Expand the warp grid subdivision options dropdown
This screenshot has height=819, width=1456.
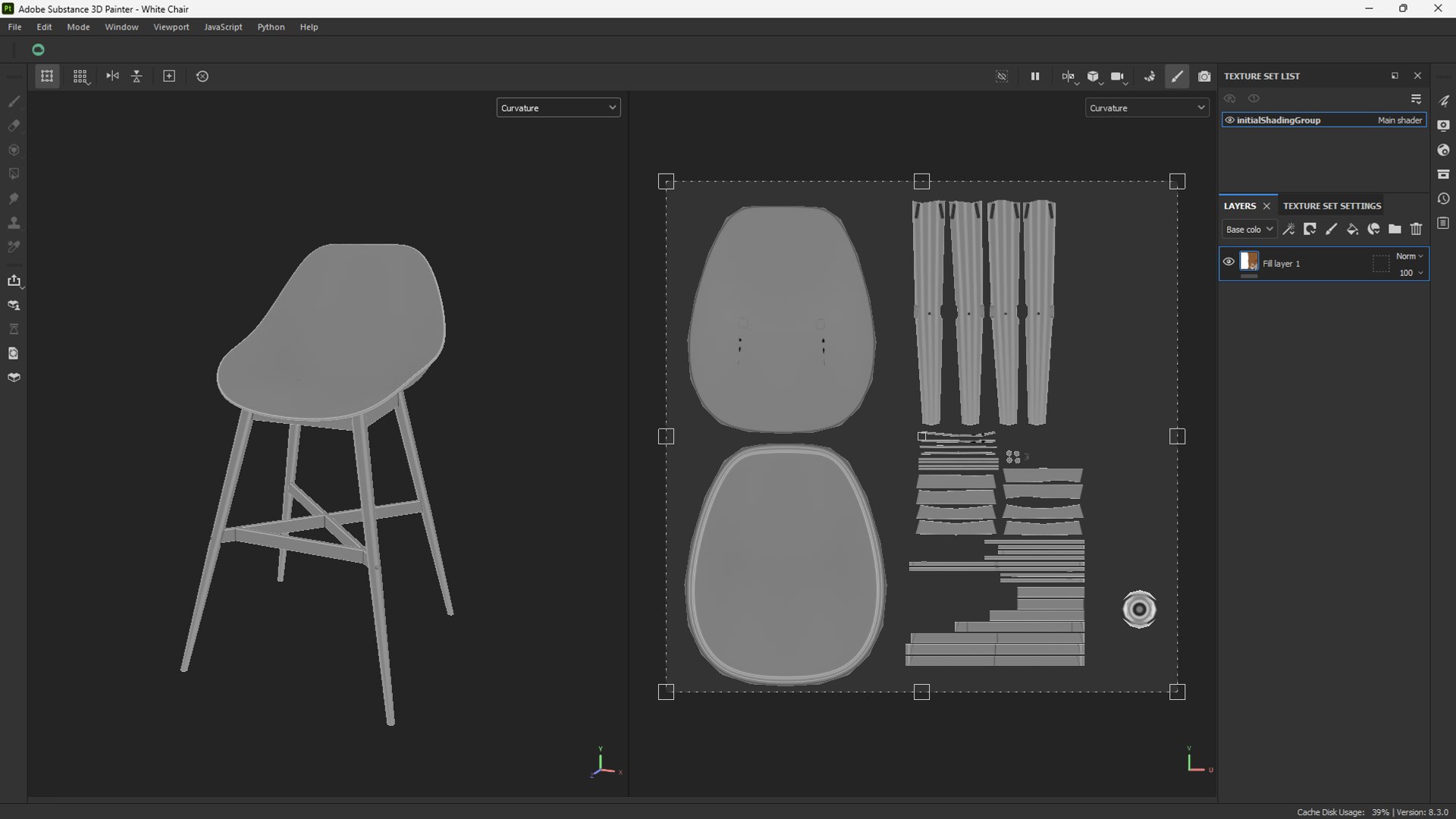(80, 76)
